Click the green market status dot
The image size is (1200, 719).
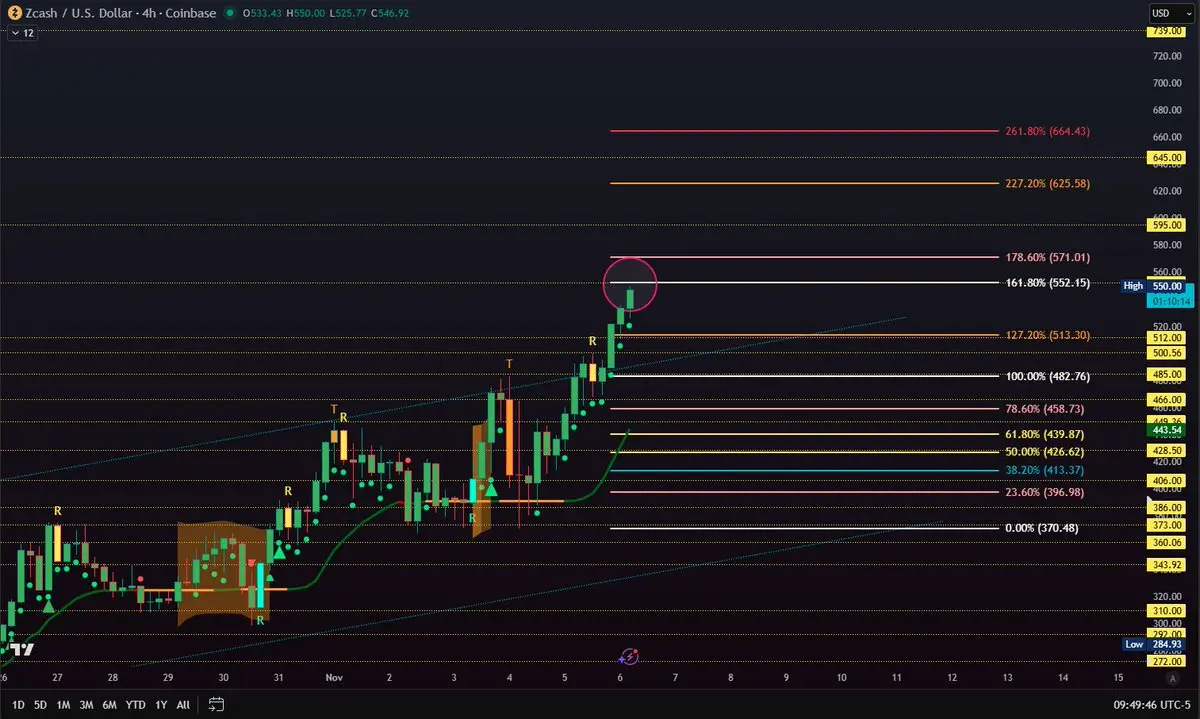(231, 14)
